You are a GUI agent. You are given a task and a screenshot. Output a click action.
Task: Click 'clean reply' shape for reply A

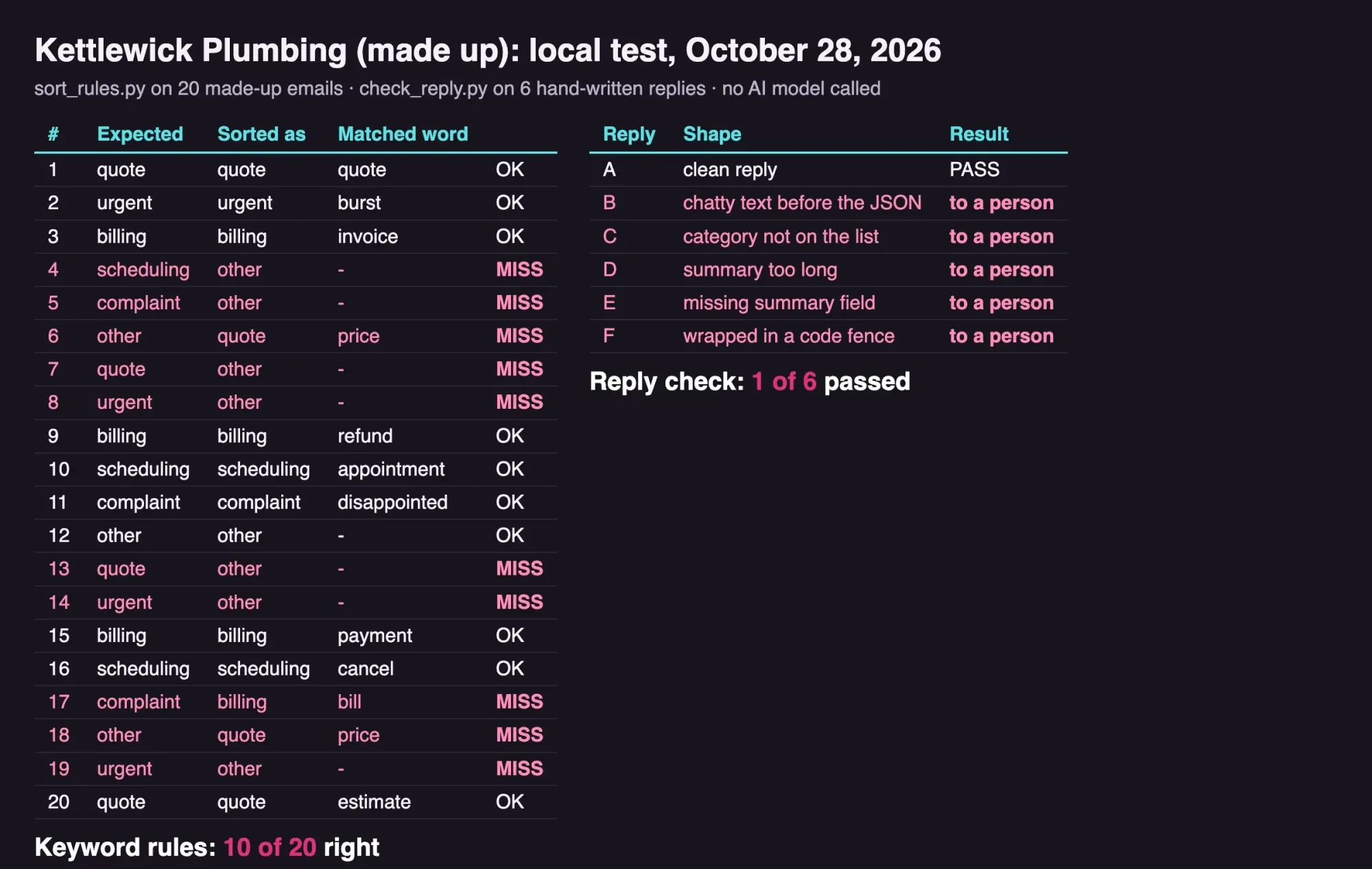pyautogui.click(x=730, y=169)
